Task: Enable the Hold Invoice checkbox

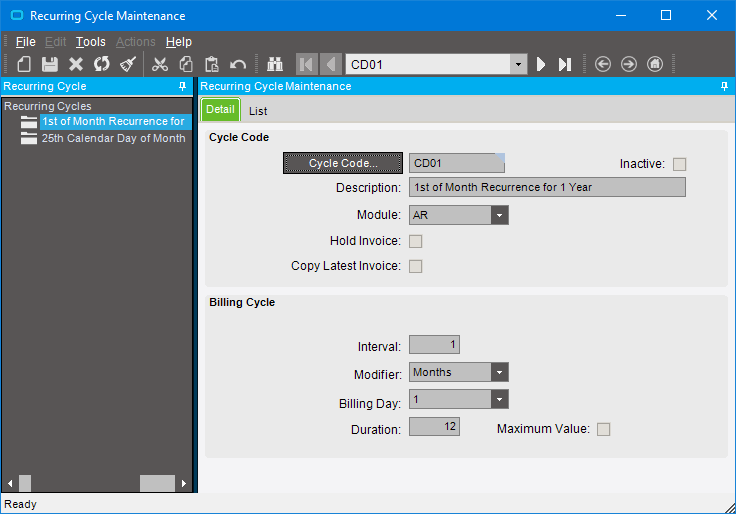Action: tap(415, 241)
